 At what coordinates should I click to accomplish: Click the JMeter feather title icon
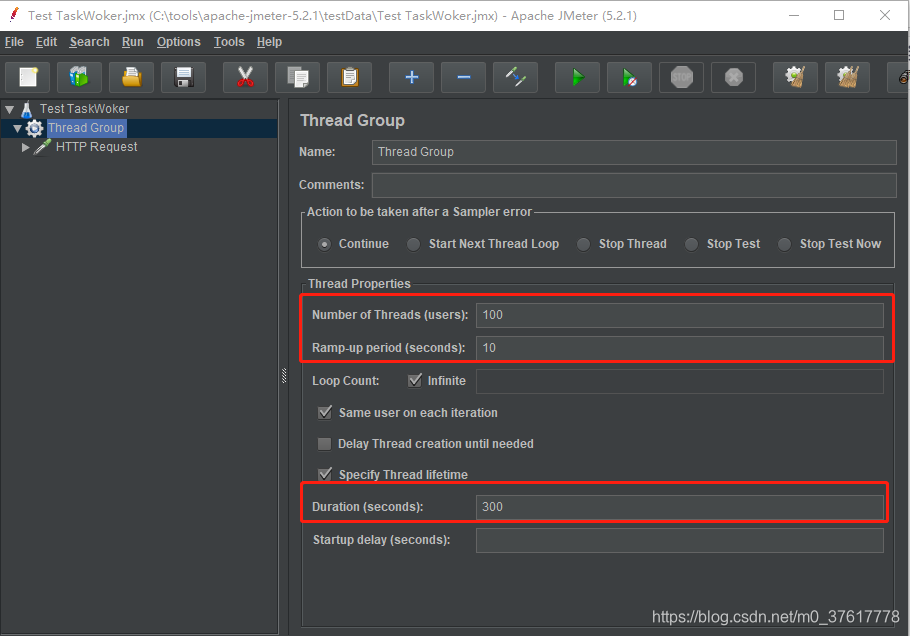click(x=14, y=15)
